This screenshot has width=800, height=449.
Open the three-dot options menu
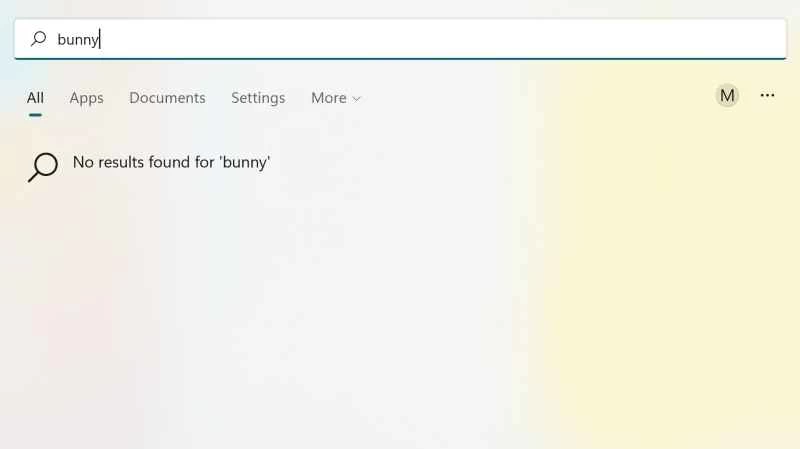[767, 95]
